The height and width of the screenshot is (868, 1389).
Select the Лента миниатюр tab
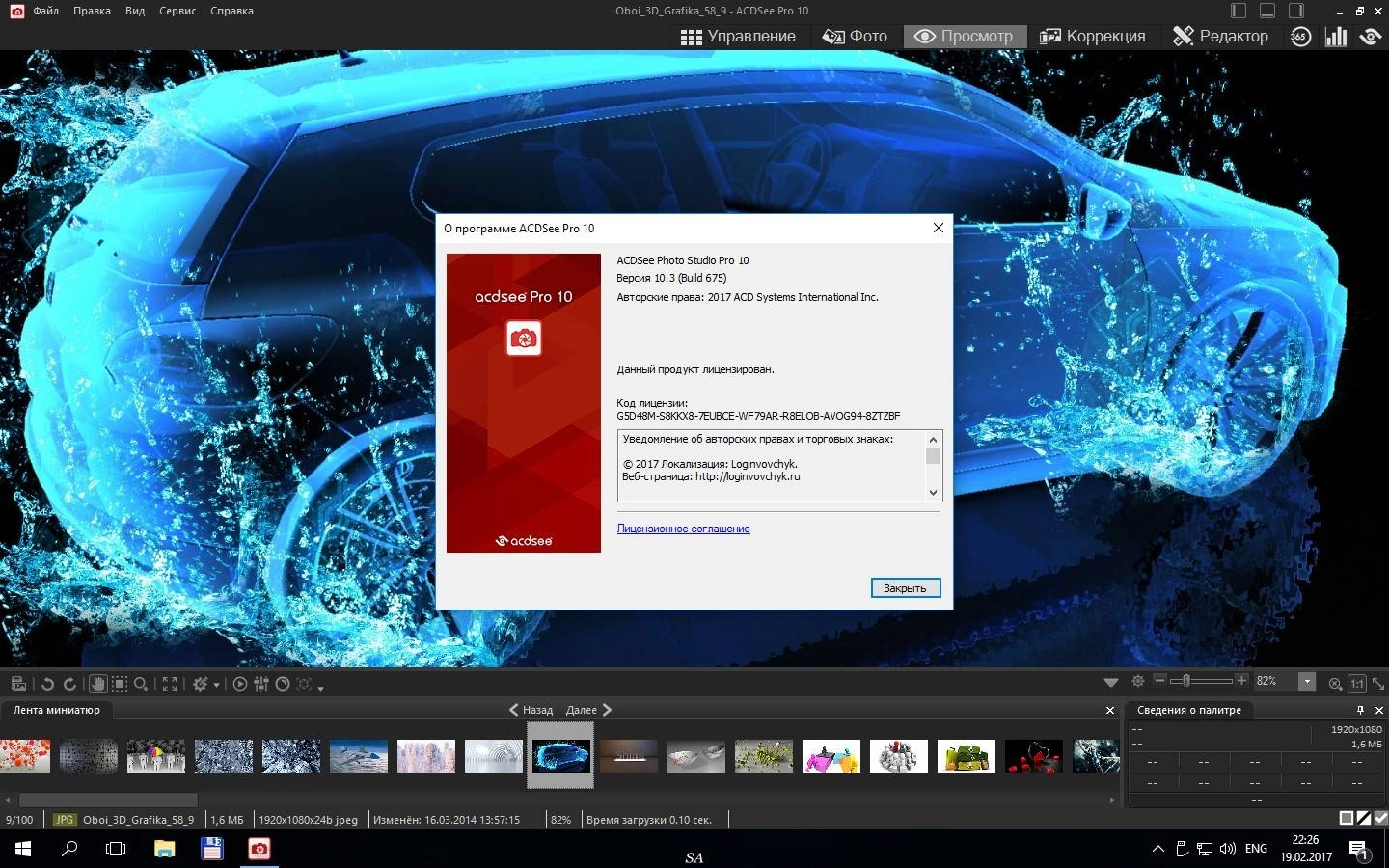tap(57, 710)
